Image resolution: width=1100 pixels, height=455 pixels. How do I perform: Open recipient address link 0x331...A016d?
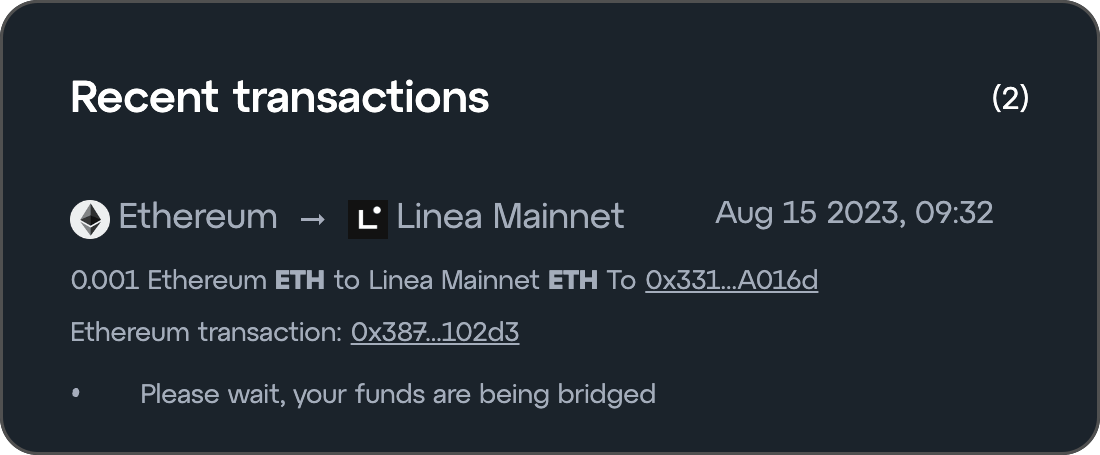[x=731, y=281]
